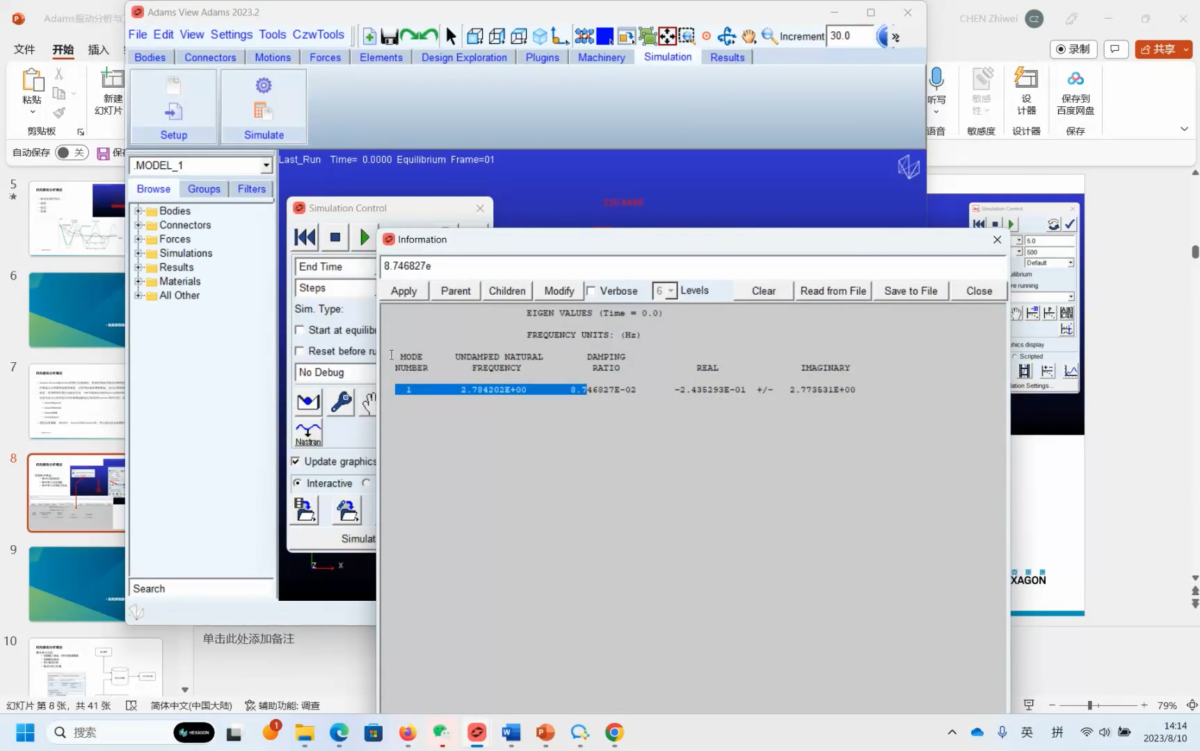The image size is (1200, 751).
Task: Click the new file icon in Adams toolbar
Action: tap(369, 36)
